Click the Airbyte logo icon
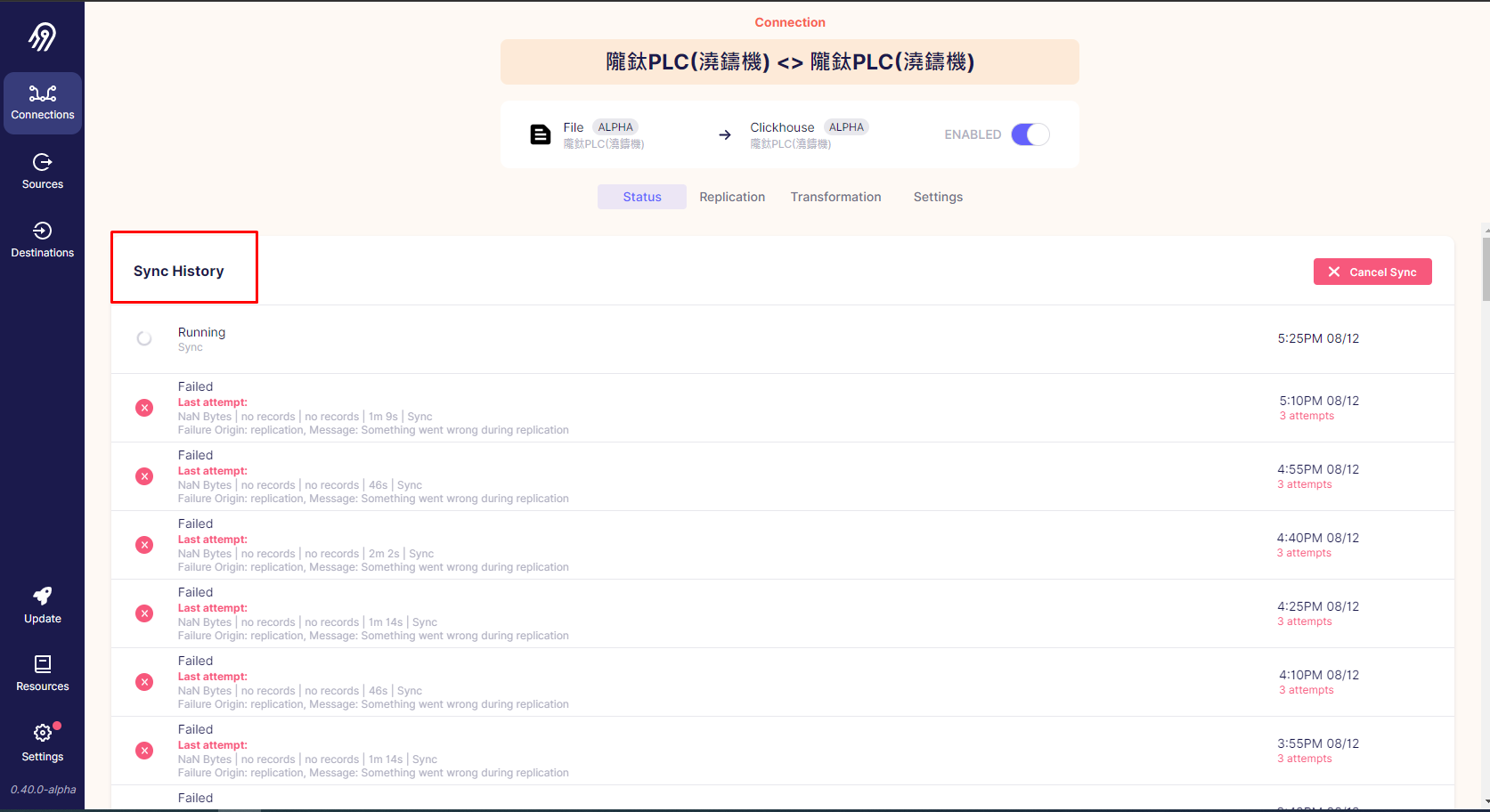 (42, 37)
